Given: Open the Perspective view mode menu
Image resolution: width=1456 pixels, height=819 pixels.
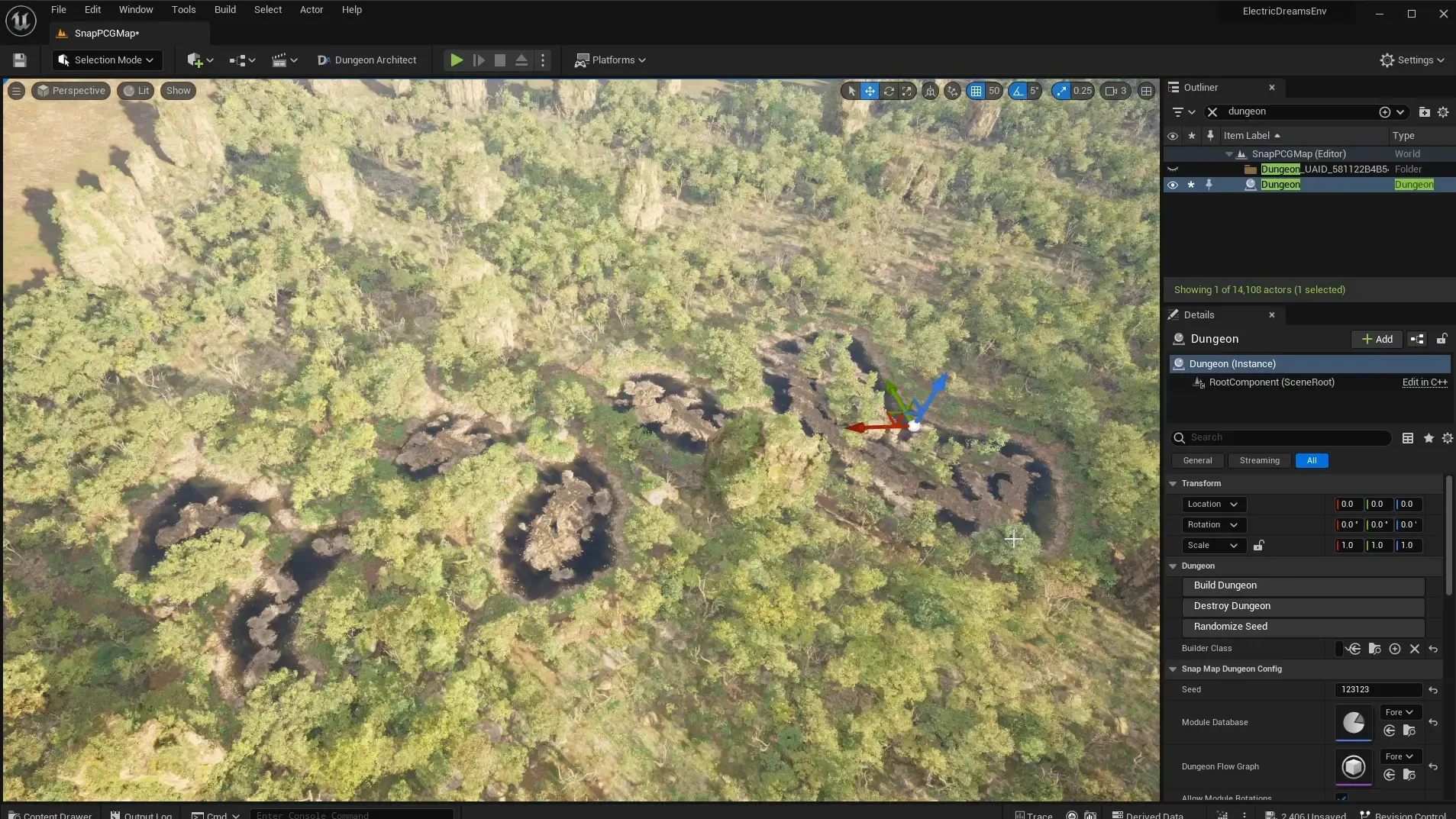Looking at the screenshot, I should tap(71, 91).
